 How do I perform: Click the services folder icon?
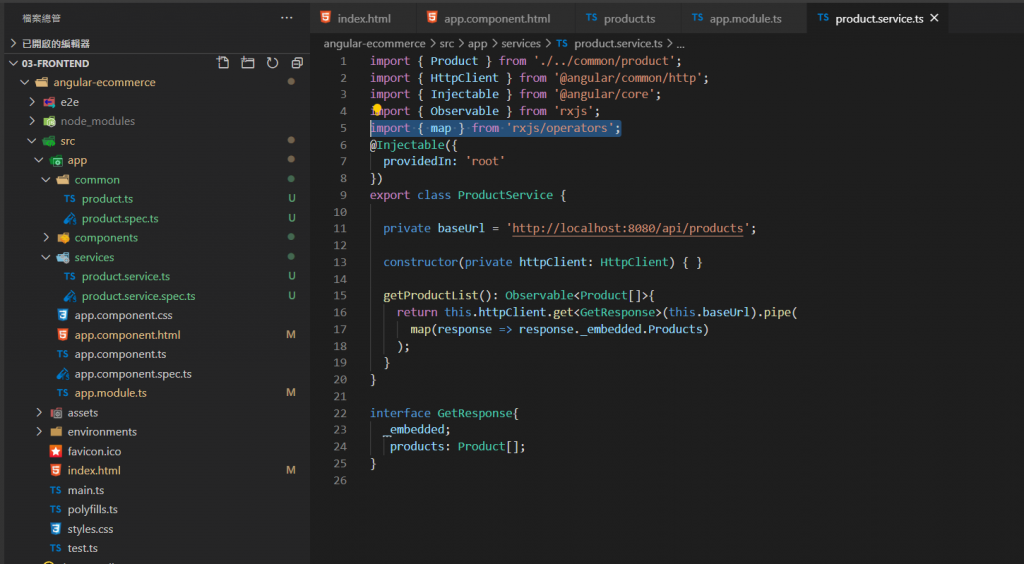coord(63,257)
